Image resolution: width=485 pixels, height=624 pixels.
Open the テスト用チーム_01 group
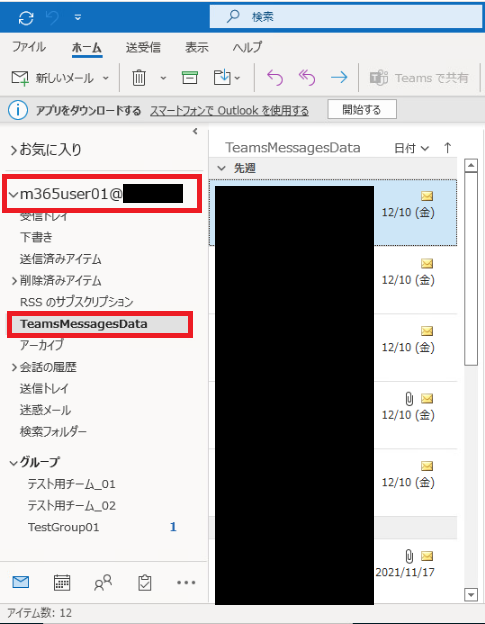pos(72,484)
